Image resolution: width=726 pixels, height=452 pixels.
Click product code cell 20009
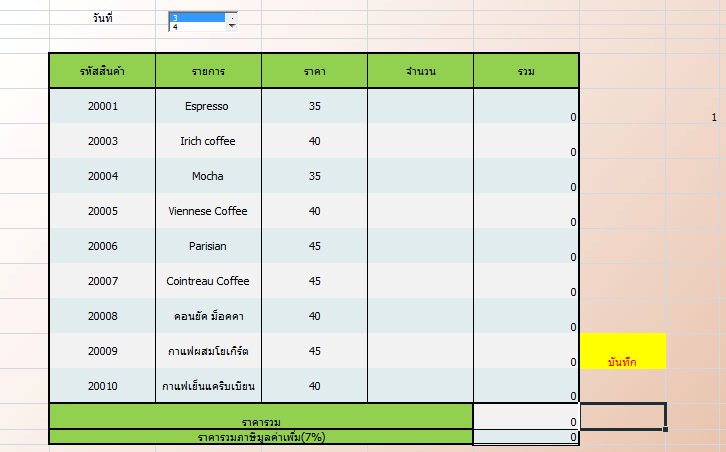(x=102, y=351)
